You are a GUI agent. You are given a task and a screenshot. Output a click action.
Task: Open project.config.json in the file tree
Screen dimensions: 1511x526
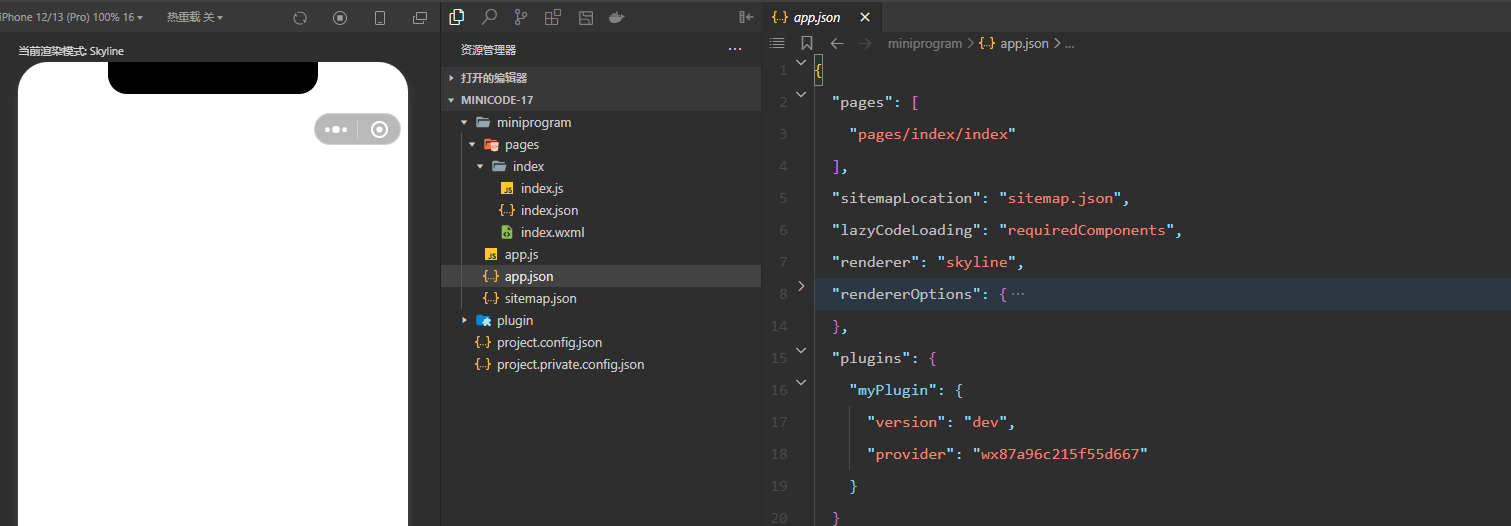[x=601, y=342]
